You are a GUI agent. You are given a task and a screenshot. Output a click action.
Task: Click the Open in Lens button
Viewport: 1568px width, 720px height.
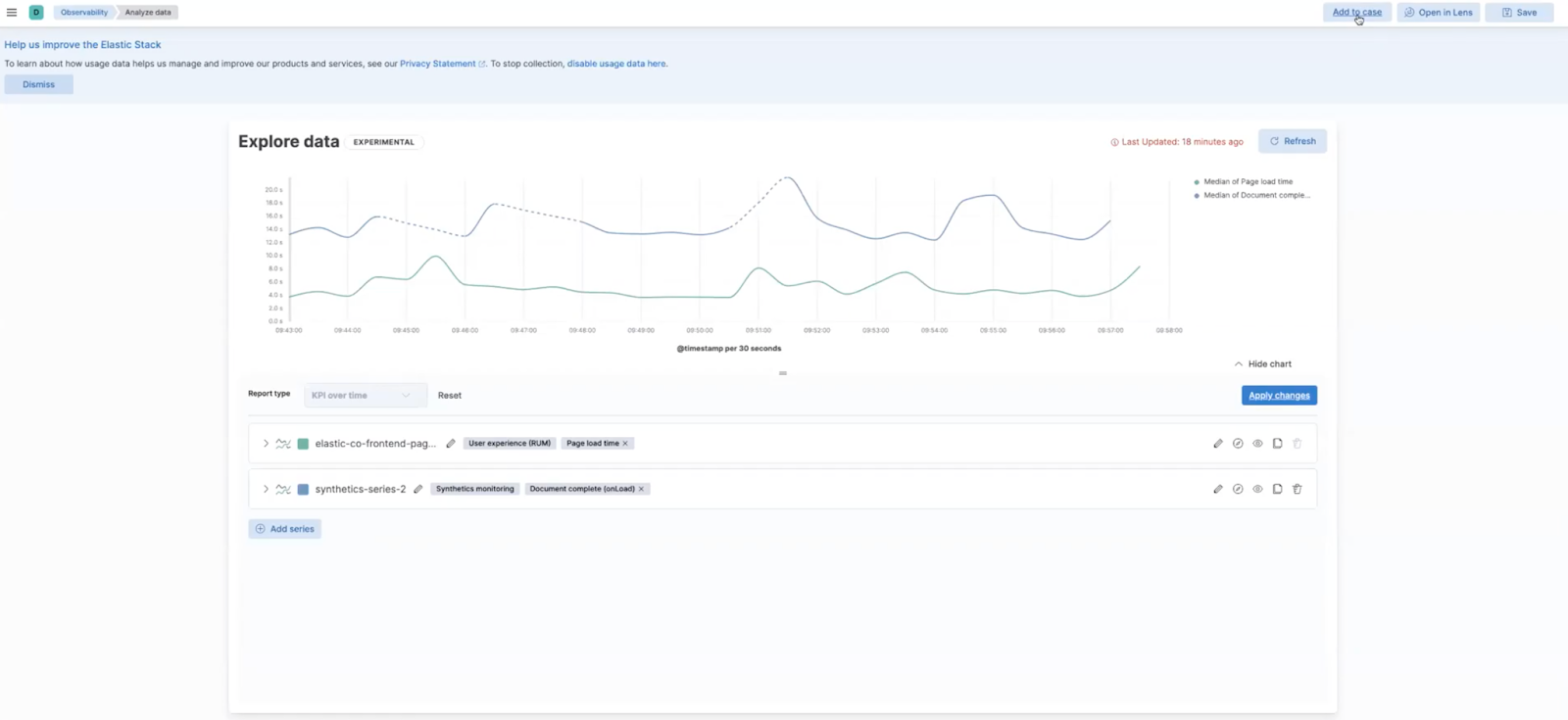click(1438, 13)
